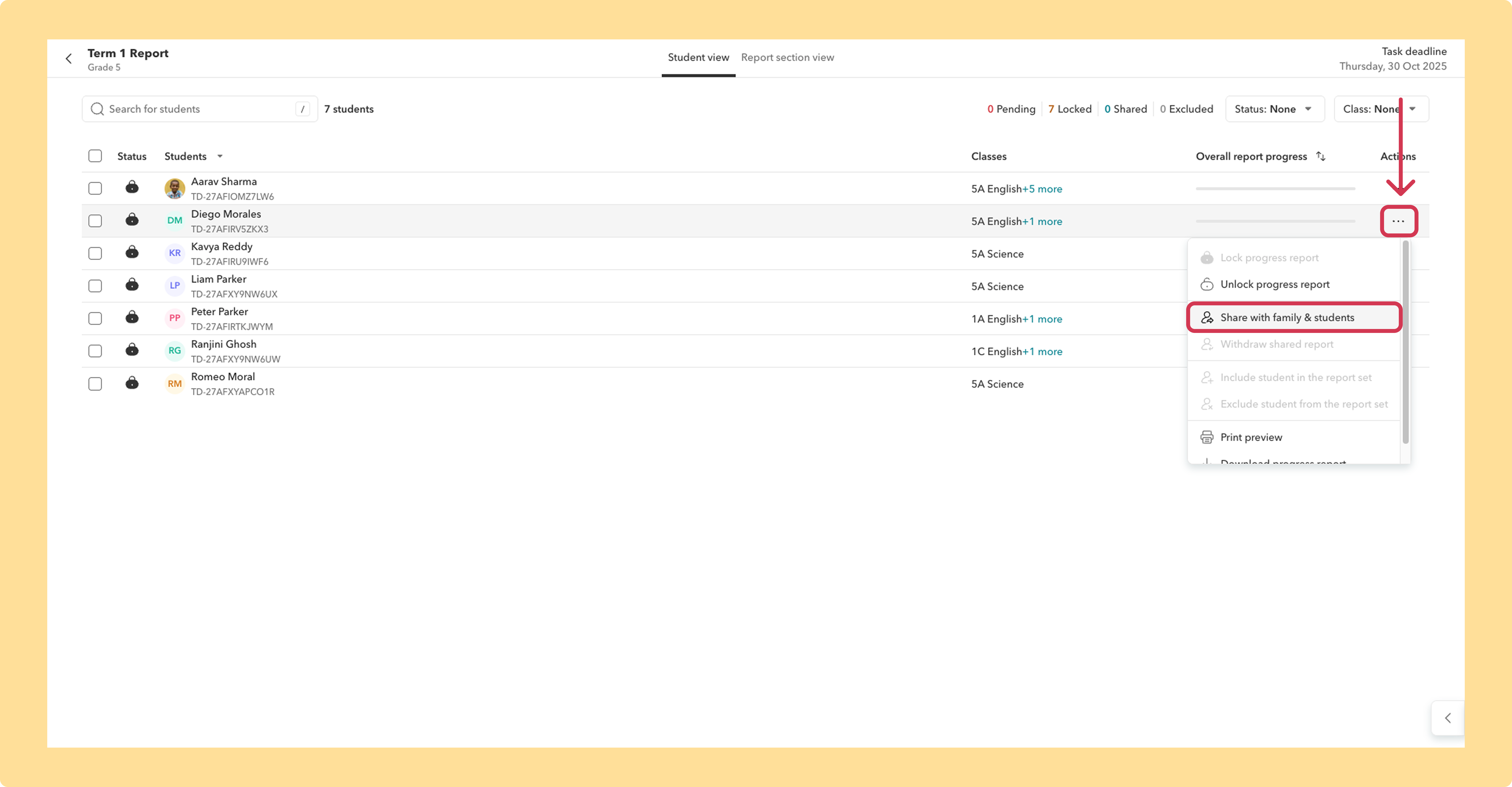This screenshot has height=787, width=1512.
Task: Click the lock status icon for Romeo Moral
Action: pos(132,383)
